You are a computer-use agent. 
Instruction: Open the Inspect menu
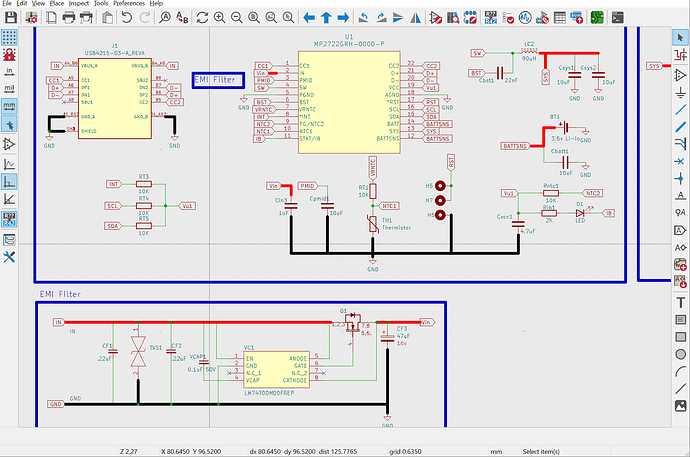(80, 4)
